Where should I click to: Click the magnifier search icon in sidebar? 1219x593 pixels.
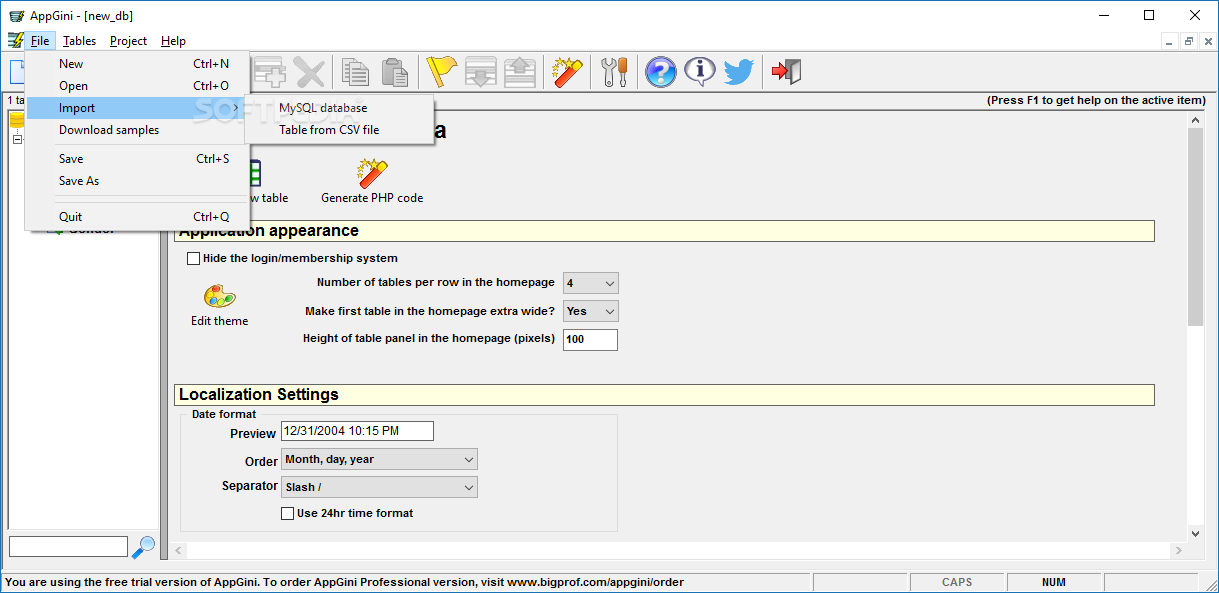[144, 547]
